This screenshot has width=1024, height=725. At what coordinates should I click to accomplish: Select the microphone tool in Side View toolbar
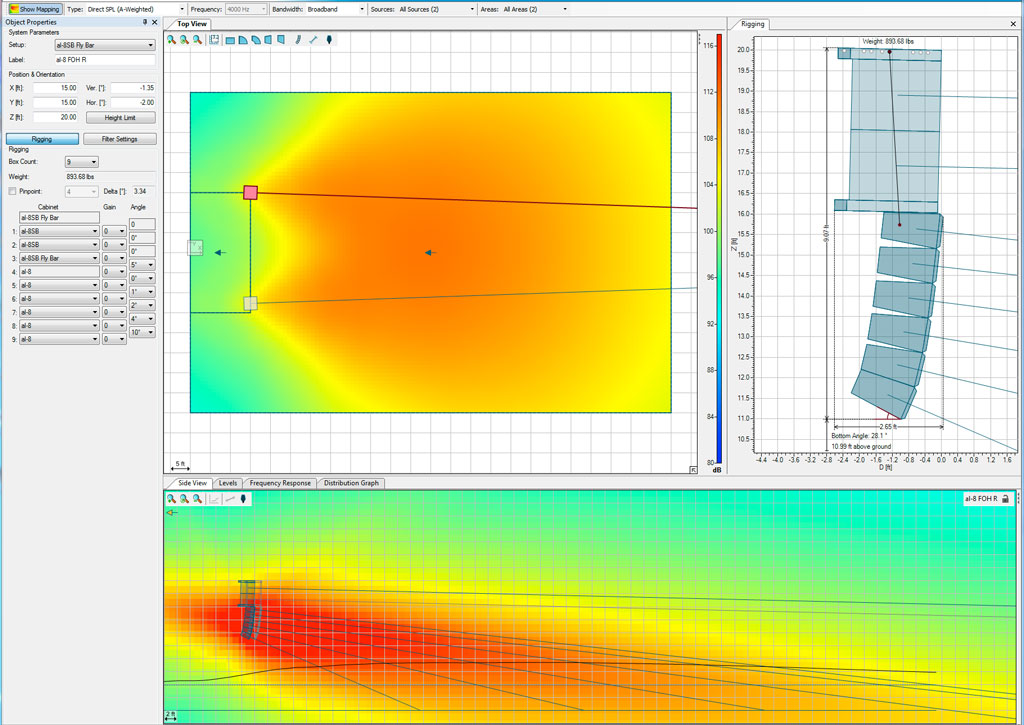[244, 499]
